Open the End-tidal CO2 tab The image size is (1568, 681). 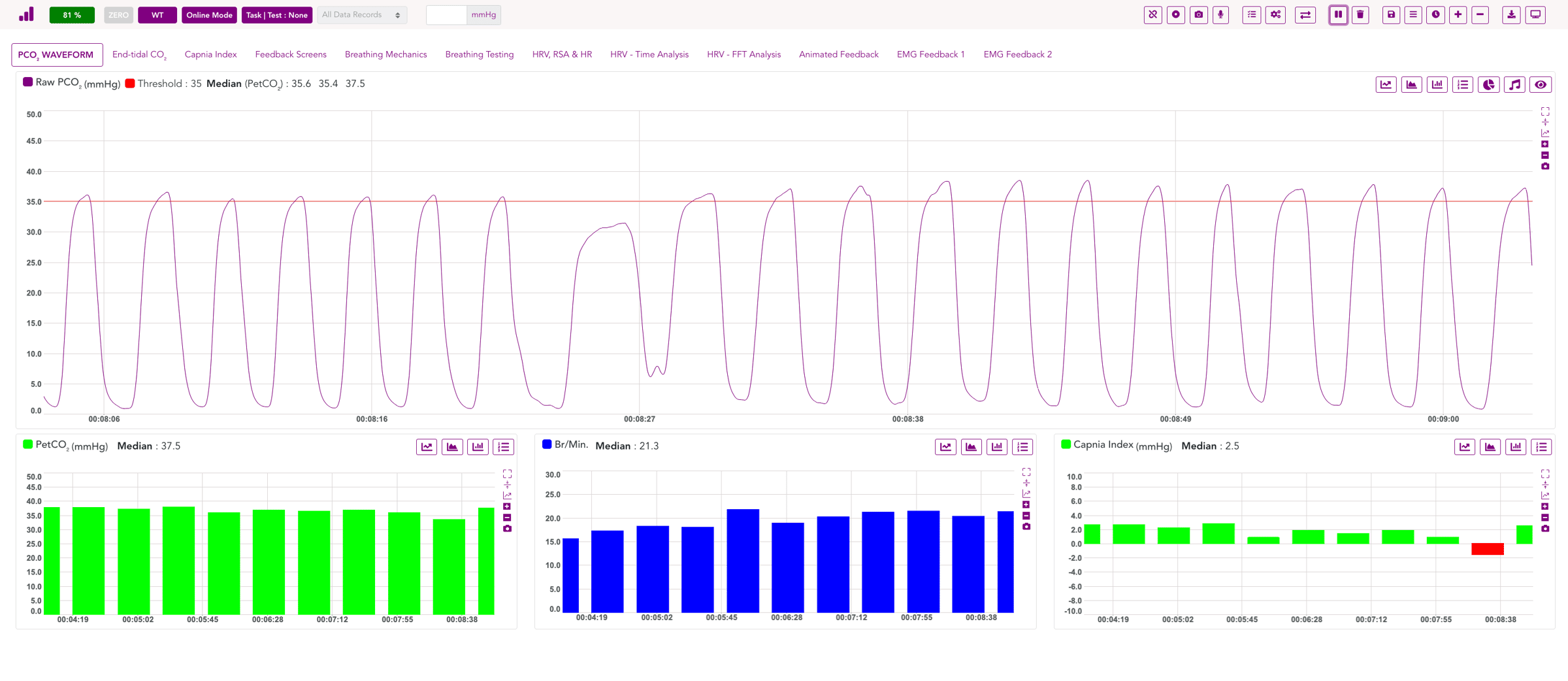(x=139, y=55)
